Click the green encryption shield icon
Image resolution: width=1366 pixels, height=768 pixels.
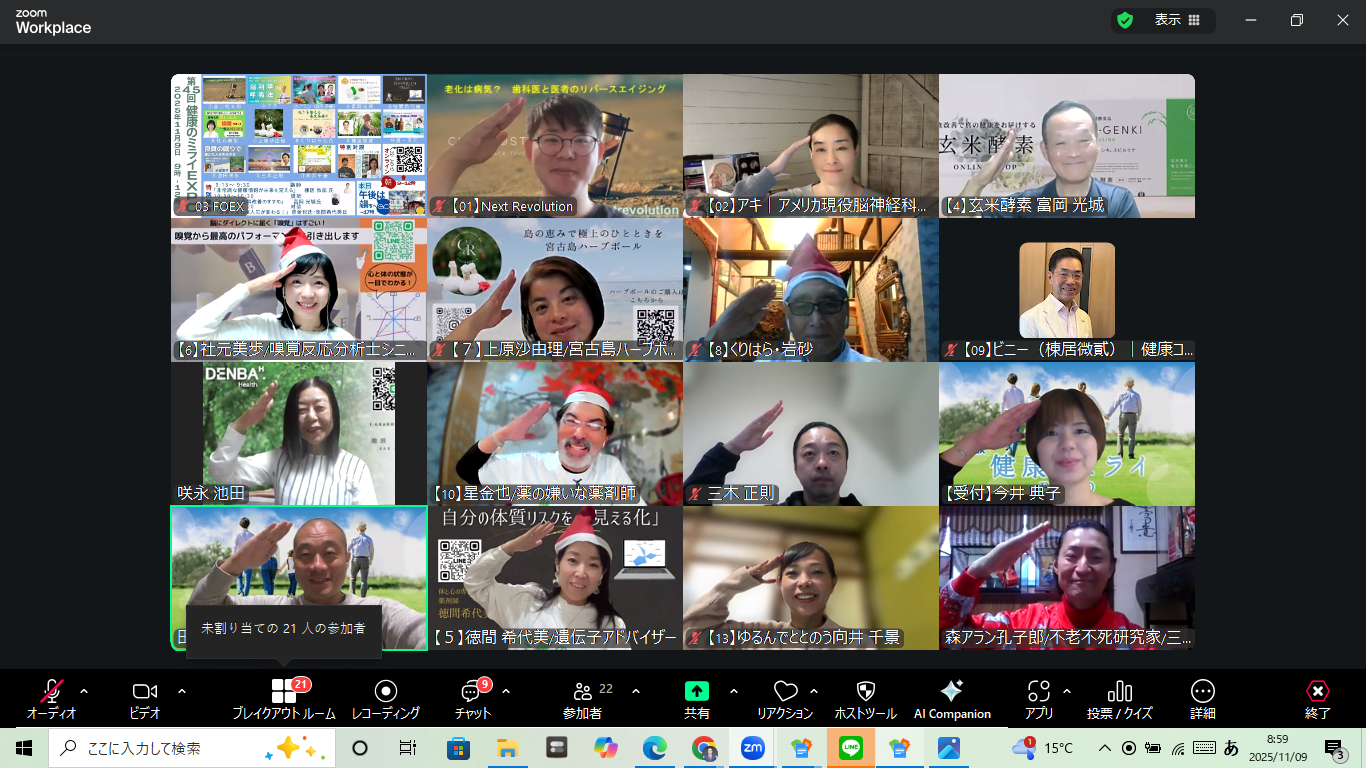coord(1125,20)
